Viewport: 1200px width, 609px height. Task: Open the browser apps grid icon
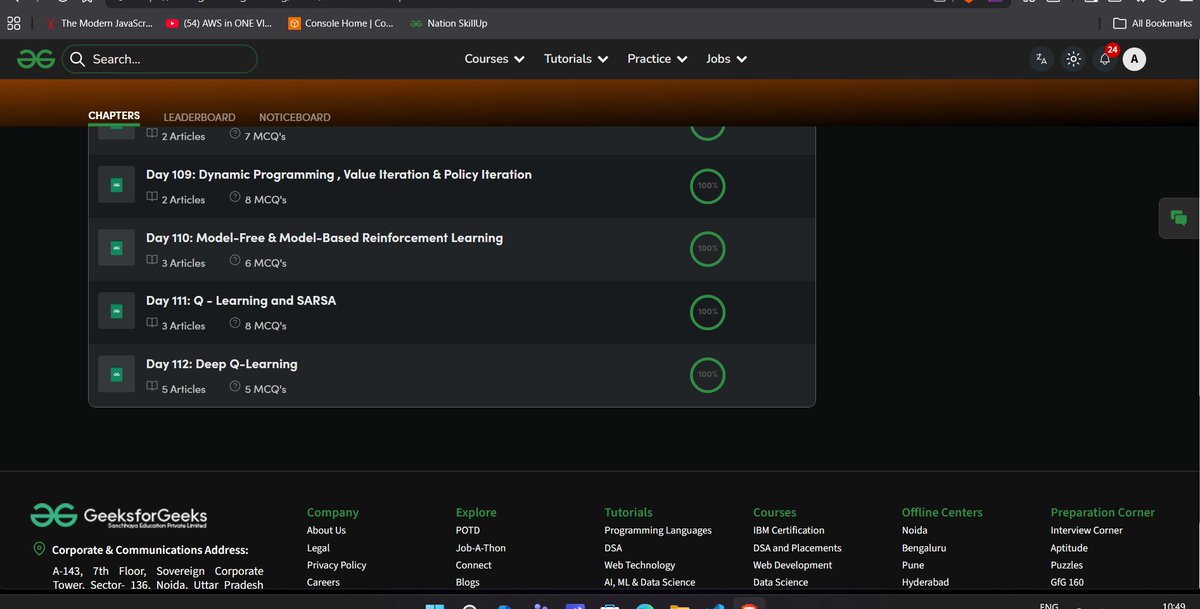(x=14, y=23)
